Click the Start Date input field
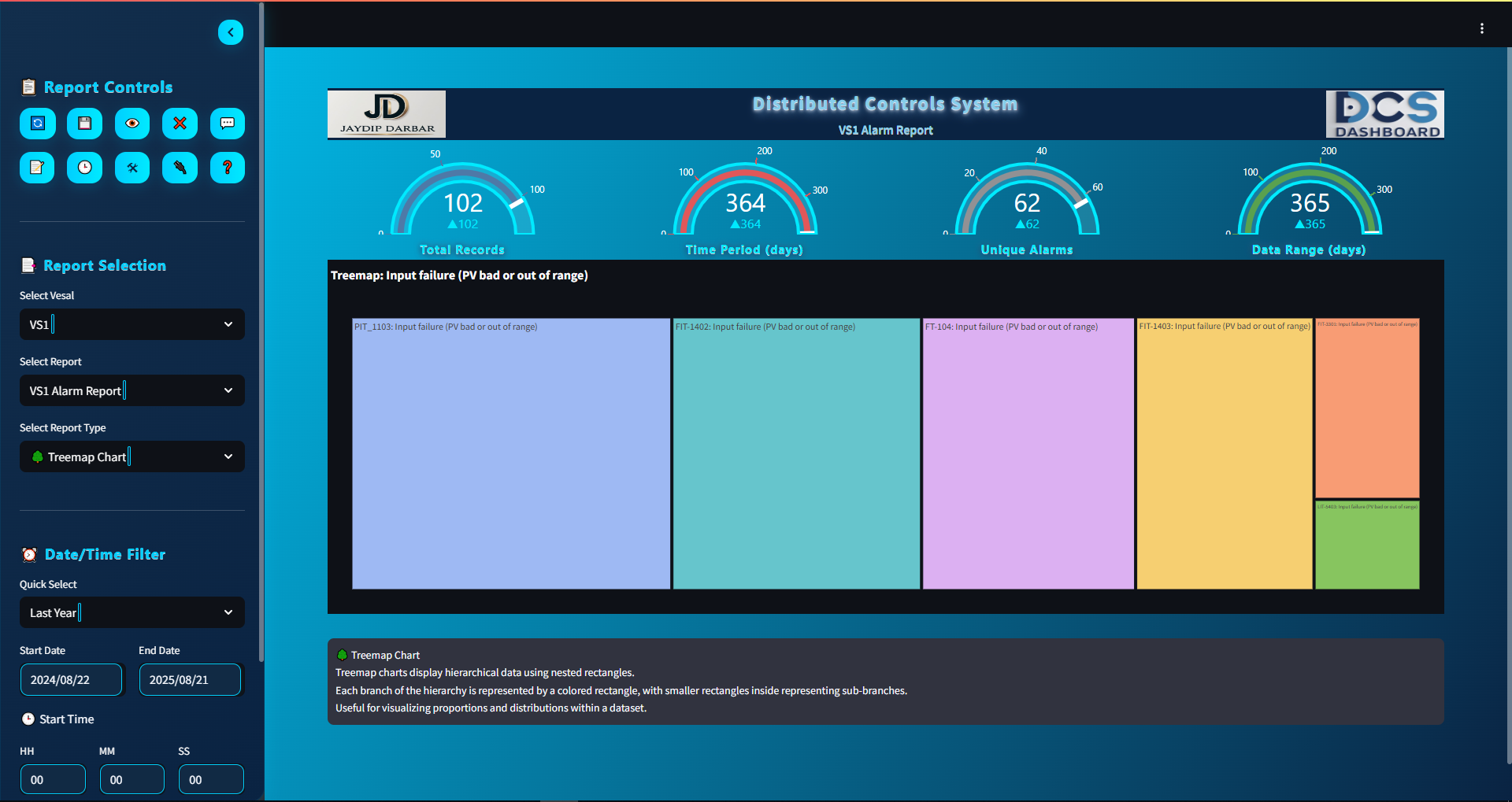 (x=71, y=680)
